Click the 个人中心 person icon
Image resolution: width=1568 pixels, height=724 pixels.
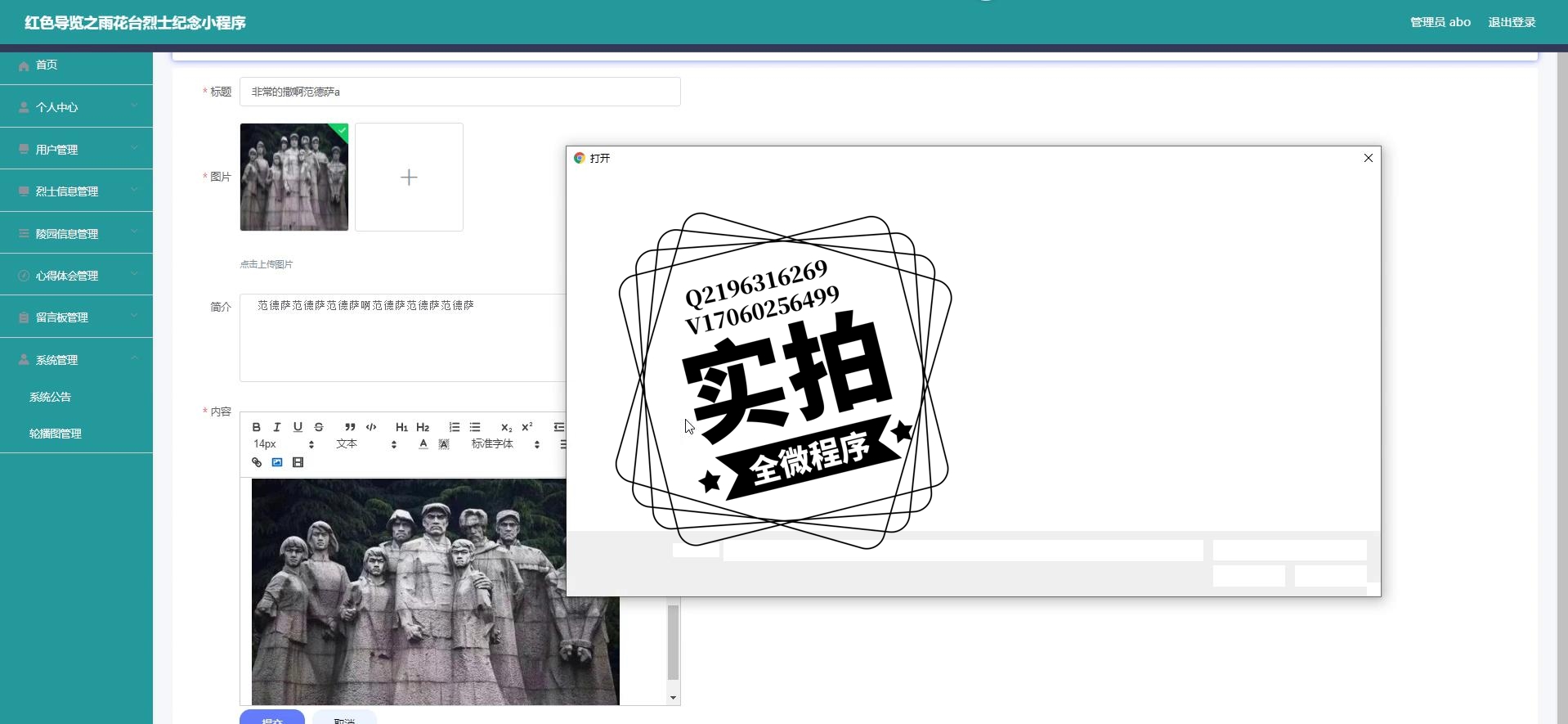pyautogui.click(x=24, y=107)
